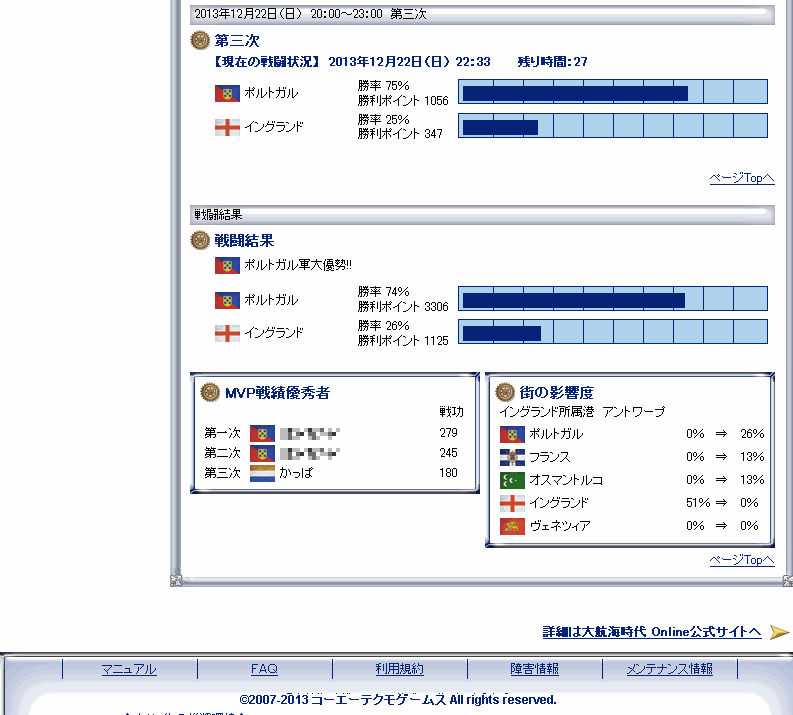The height and width of the screenshot is (715, 793).
Task: Open the 利用規約 footer link
Action: tap(400, 669)
